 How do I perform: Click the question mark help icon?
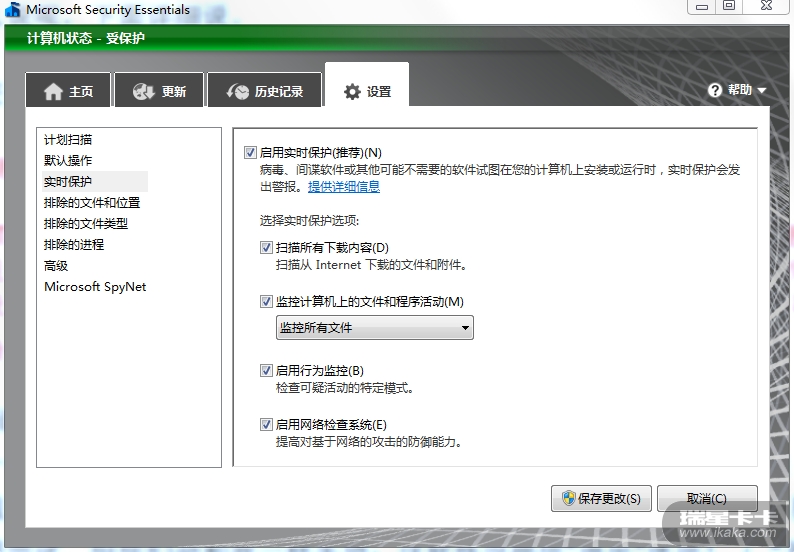coord(714,90)
